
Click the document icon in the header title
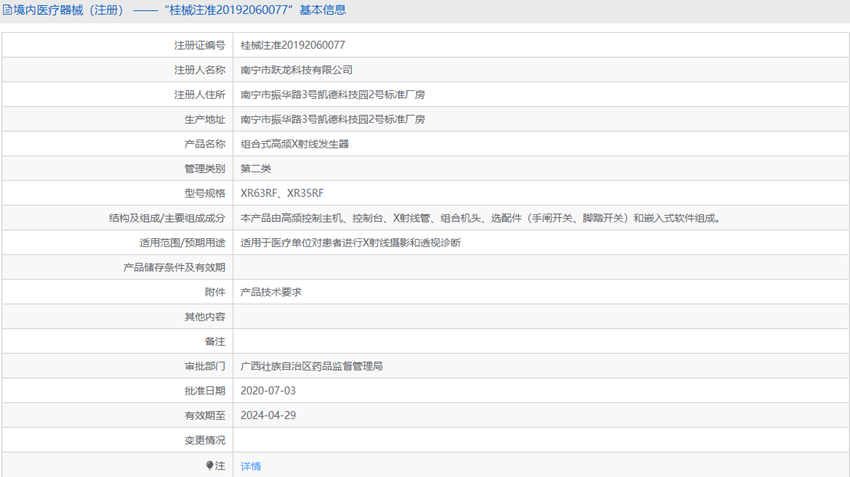(x=7, y=10)
